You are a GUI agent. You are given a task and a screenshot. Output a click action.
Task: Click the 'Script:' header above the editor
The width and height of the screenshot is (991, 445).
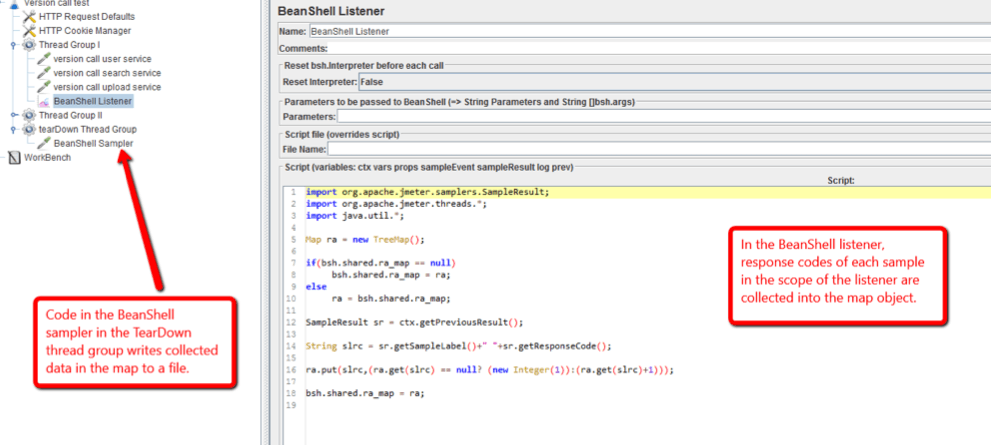tap(841, 181)
